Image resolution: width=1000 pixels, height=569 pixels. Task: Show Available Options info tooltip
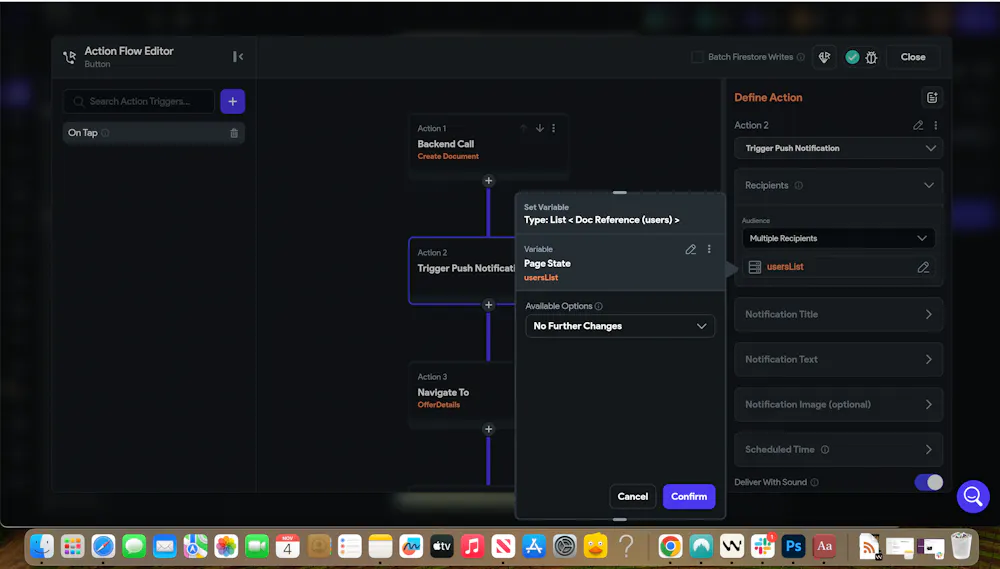(598, 306)
